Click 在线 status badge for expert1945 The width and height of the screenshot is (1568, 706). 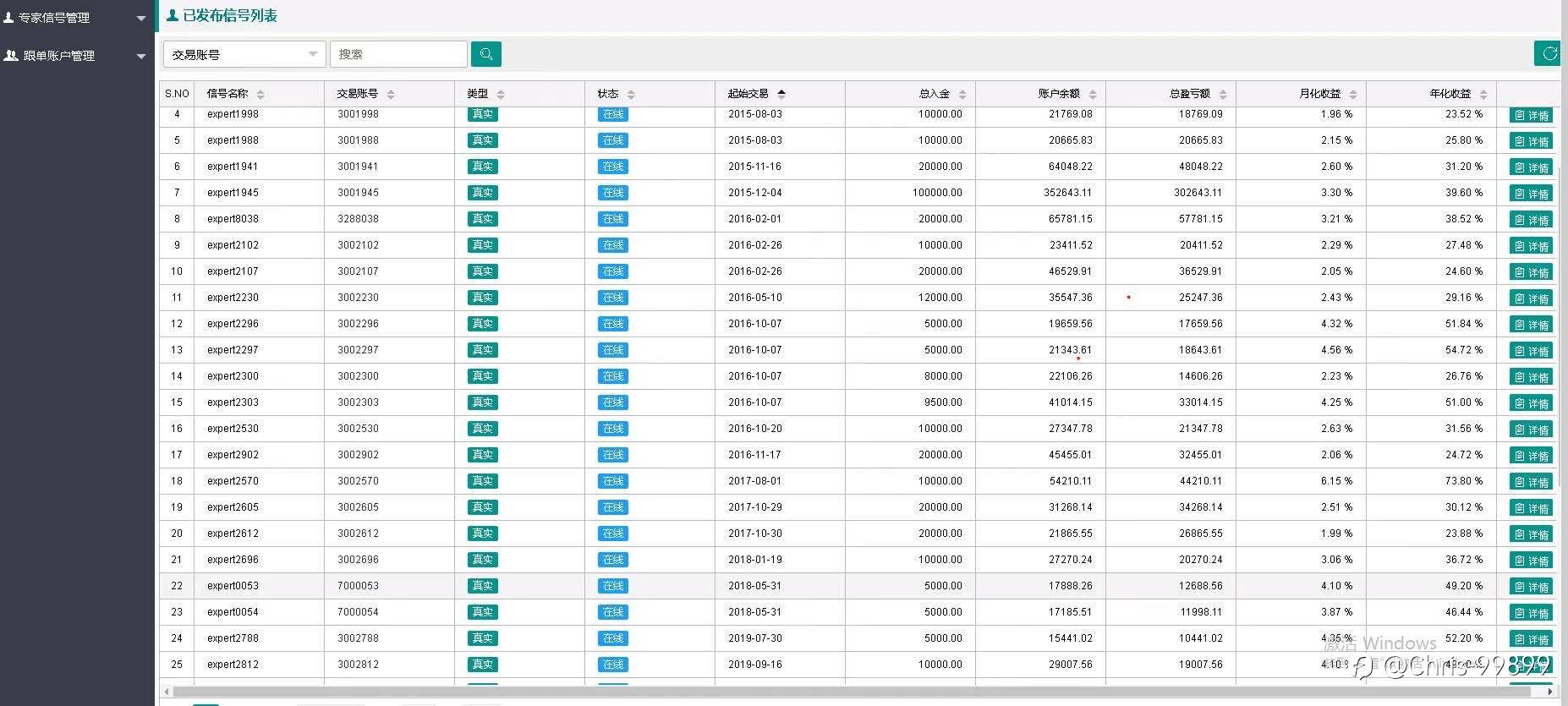[613, 193]
